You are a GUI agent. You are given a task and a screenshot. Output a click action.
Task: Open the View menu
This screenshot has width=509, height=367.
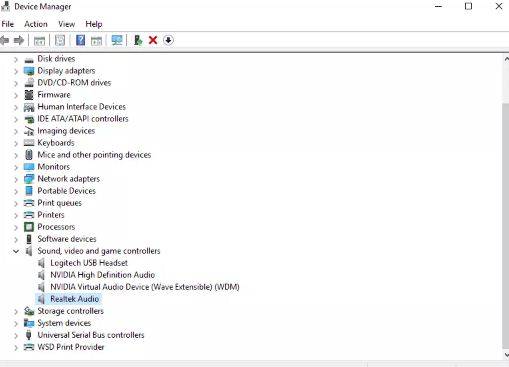click(x=66, y=24)
